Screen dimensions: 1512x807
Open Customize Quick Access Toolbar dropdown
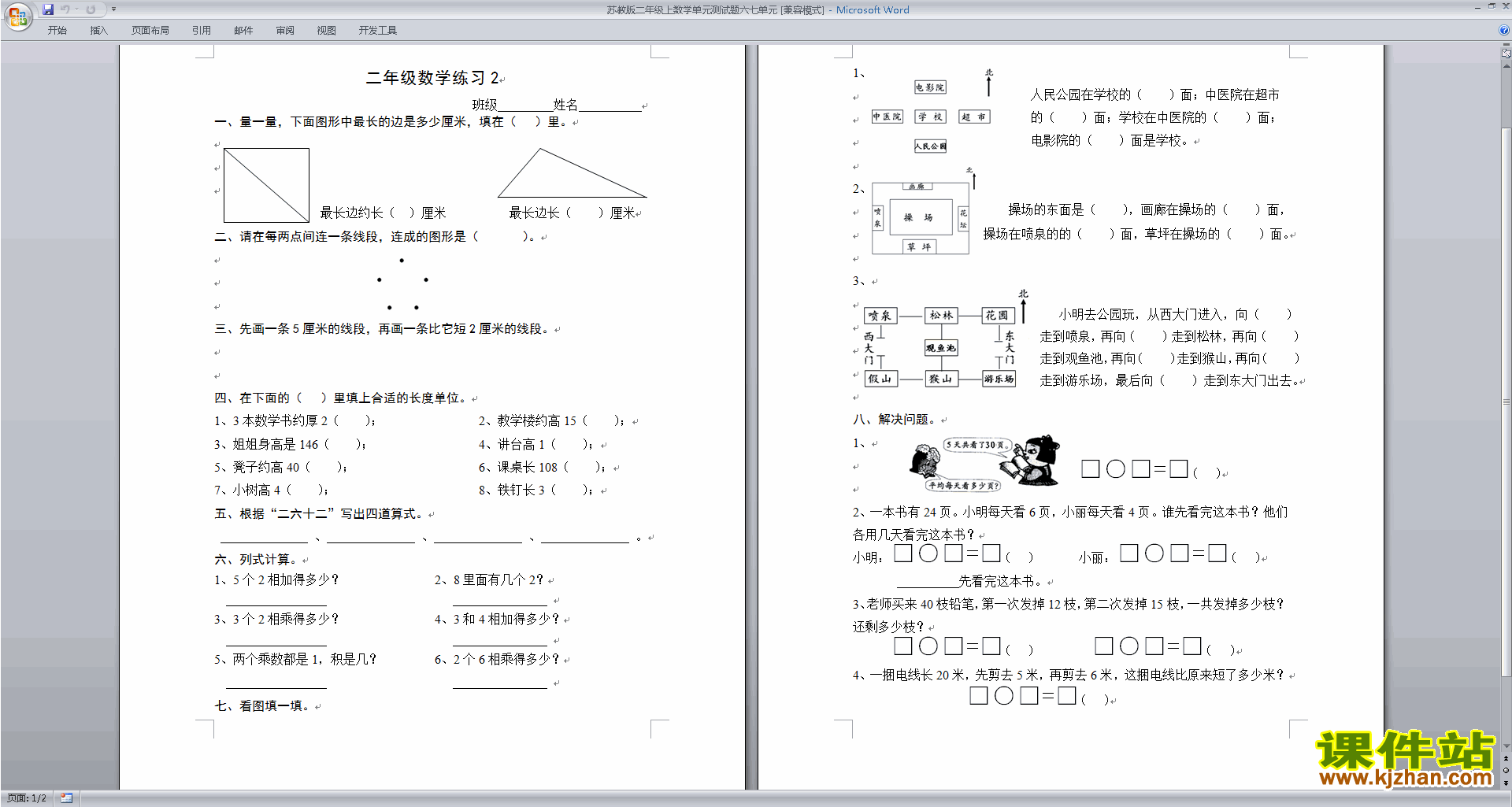pos(113,9)
